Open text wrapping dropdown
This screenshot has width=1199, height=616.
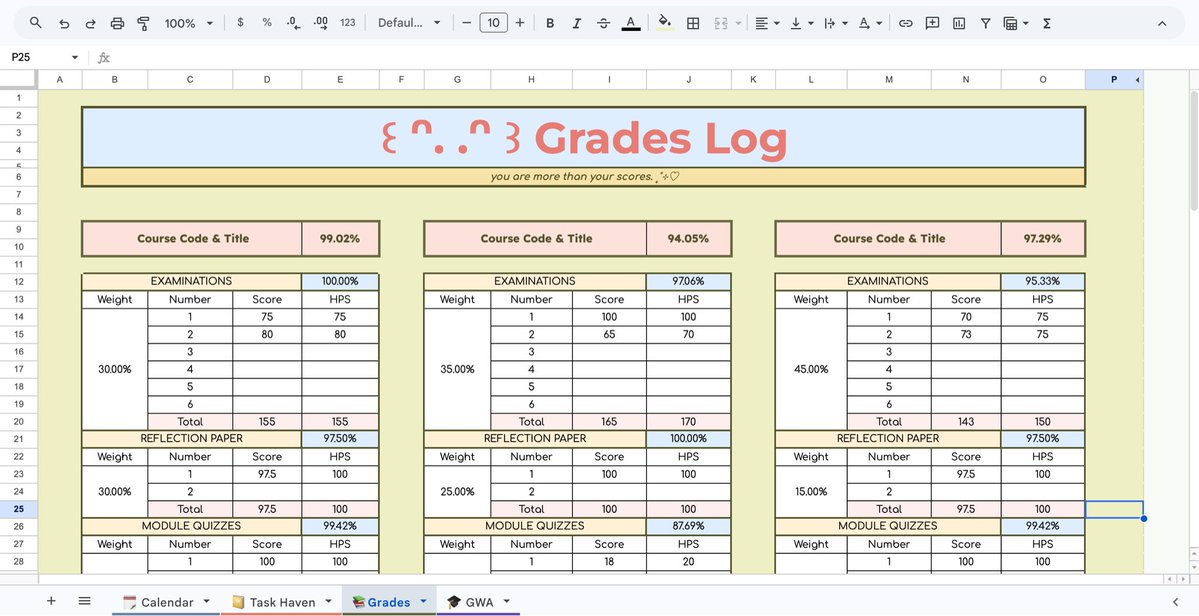pos(836,23)
